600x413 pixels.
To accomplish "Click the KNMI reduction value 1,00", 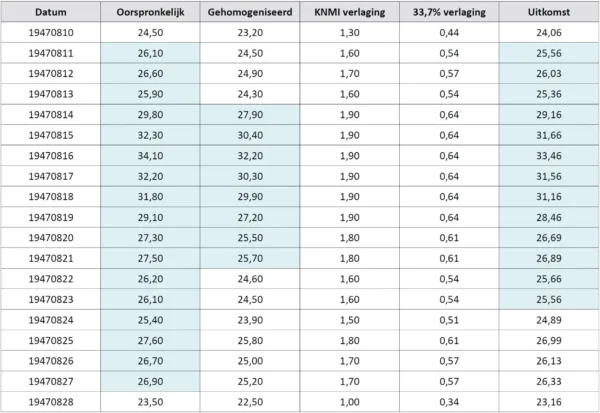I will point(349,403).
